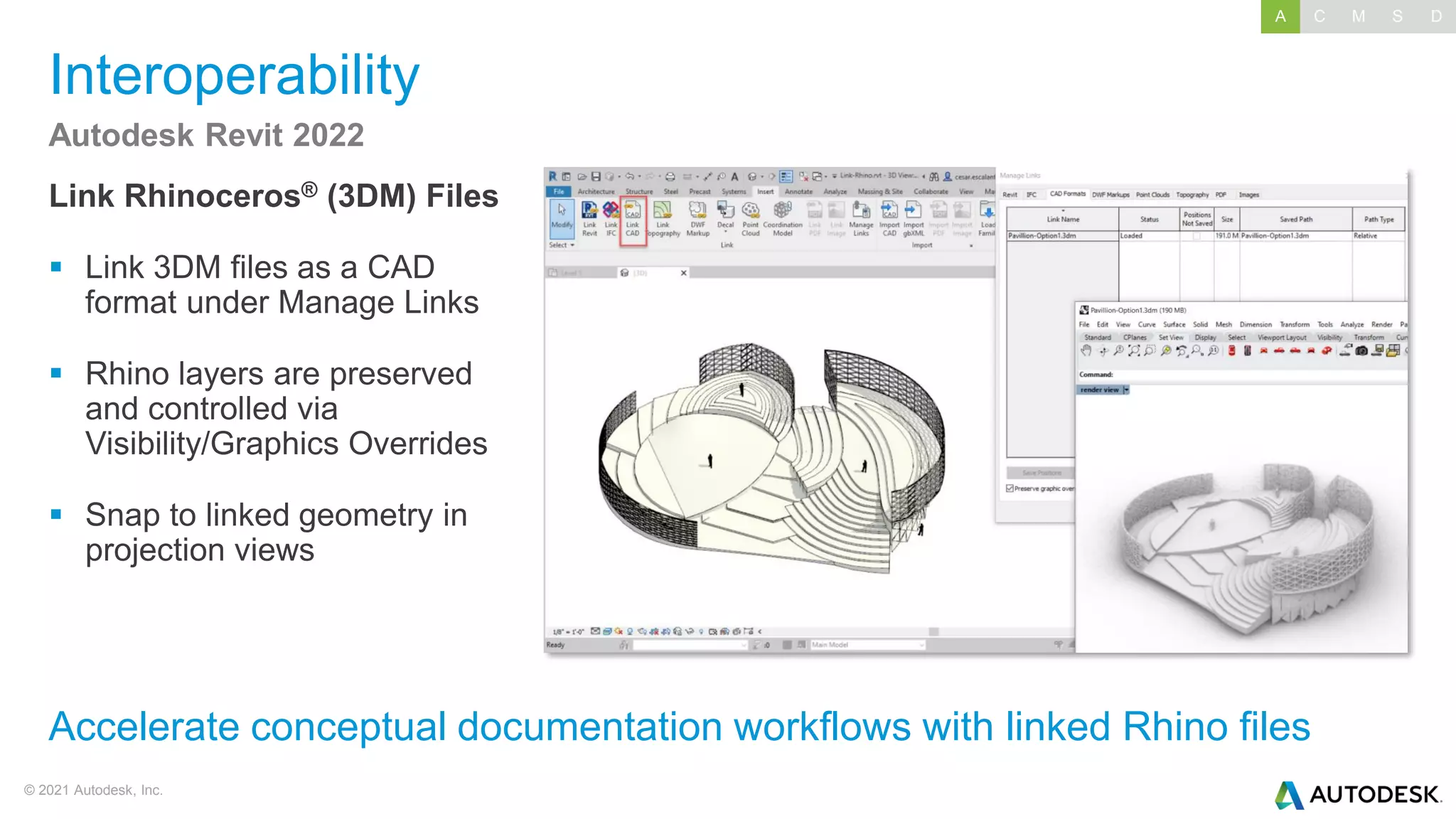The width and height of the screenshot is (1456, 819).
Task: Click the Link IFC ribbon icon
Action: click(x=611, y=218)
